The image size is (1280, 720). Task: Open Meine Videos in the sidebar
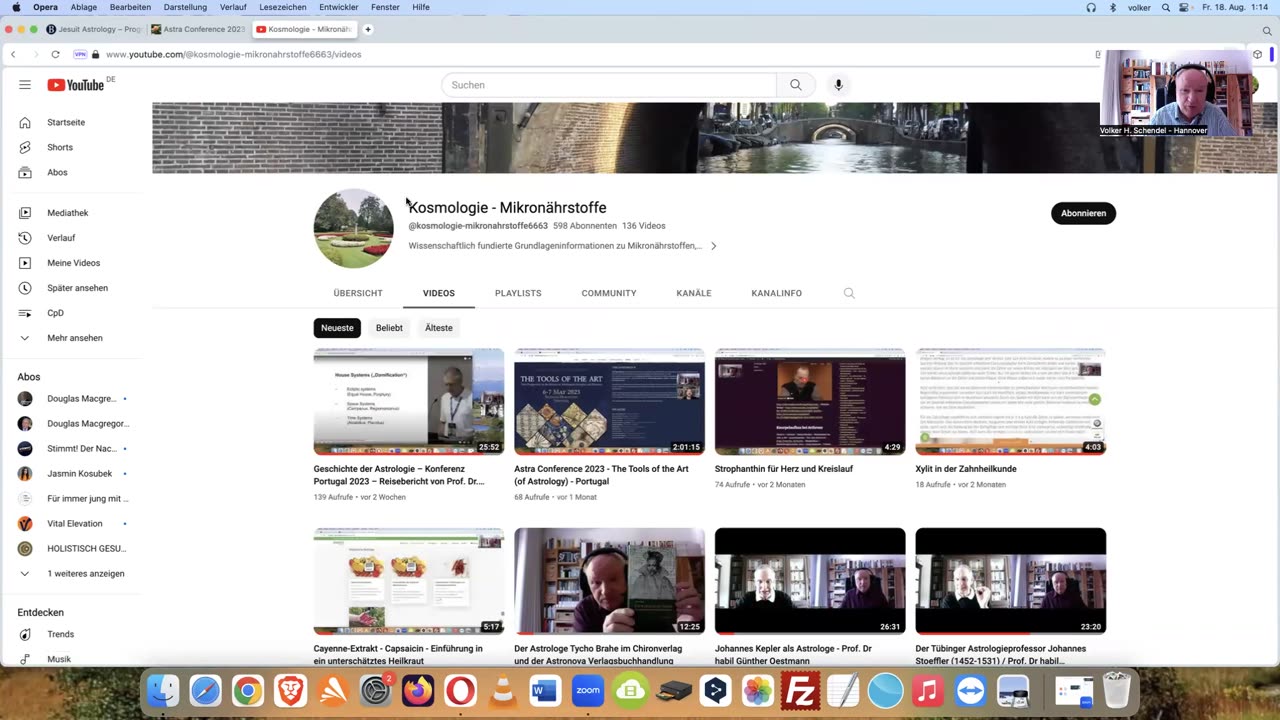click(x=72, y=263)
